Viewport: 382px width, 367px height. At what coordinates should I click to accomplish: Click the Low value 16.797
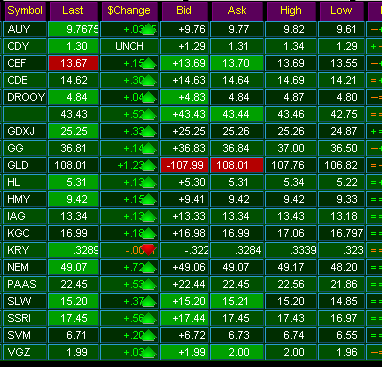tap(341, 233)
